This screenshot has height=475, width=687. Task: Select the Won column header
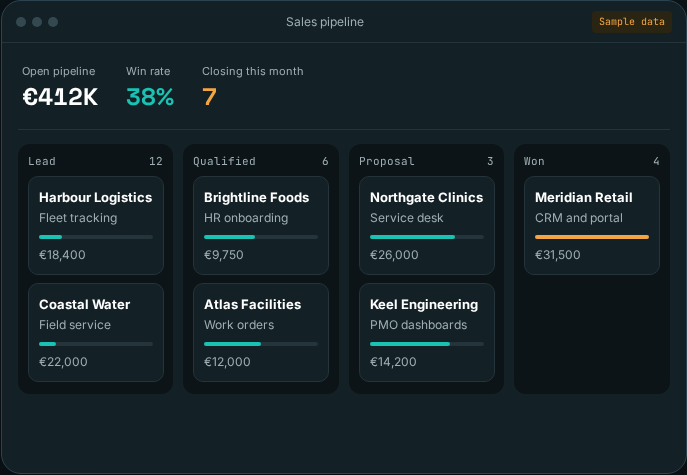(x=534, y=161)
